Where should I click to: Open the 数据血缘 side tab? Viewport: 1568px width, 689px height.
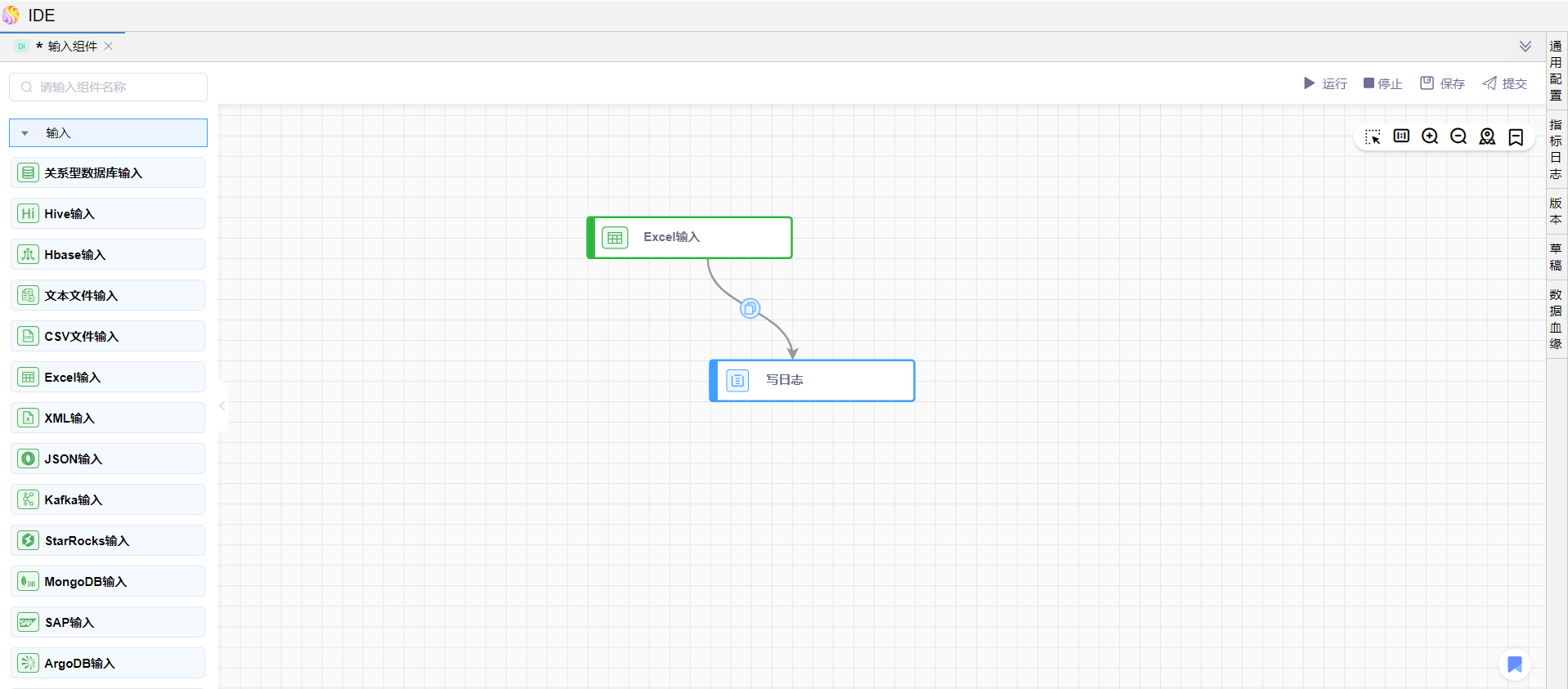tap(1555, 320)
